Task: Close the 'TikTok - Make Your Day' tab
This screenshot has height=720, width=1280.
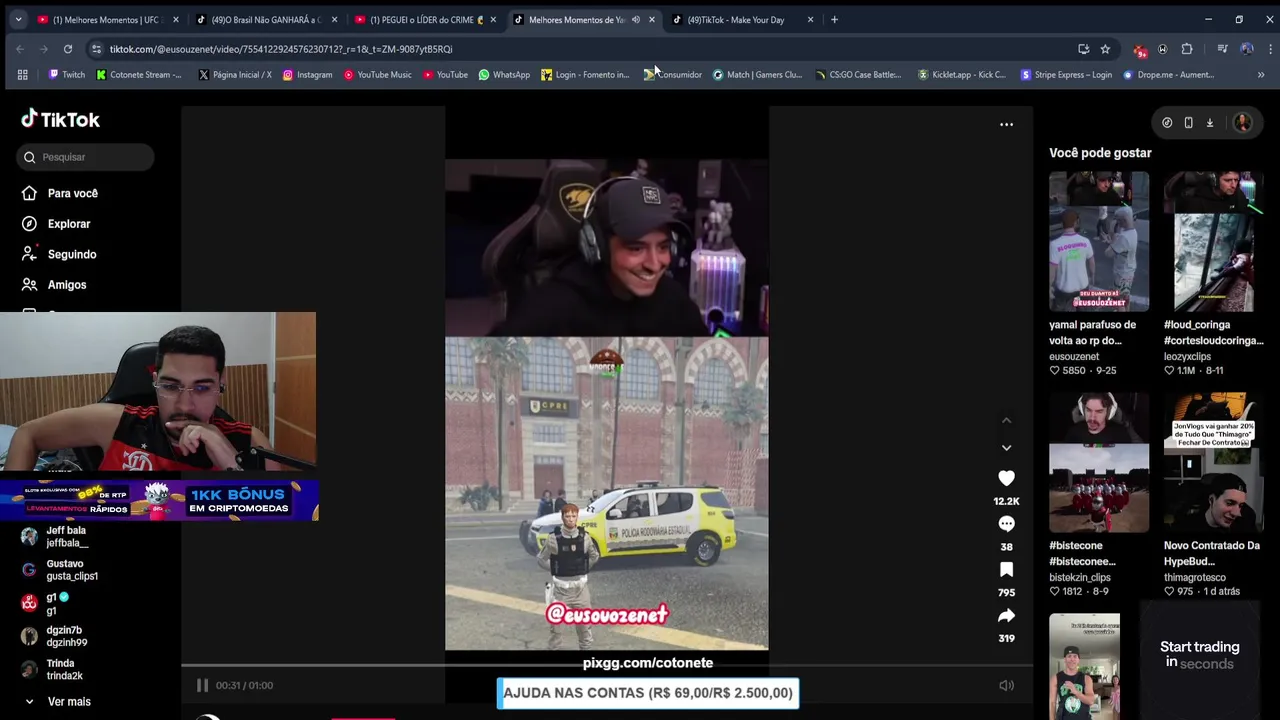Action: (x=810, y=20)
